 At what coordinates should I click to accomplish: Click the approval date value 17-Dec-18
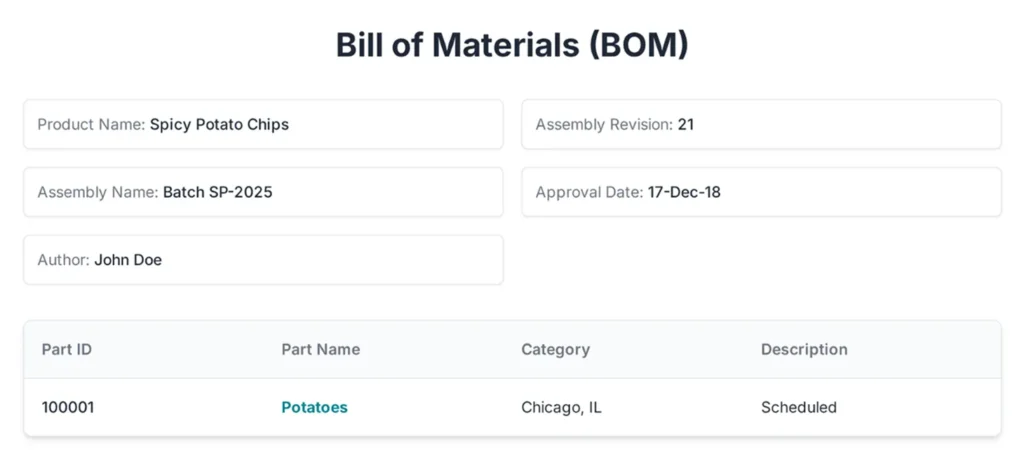click(x=684, y=192)
